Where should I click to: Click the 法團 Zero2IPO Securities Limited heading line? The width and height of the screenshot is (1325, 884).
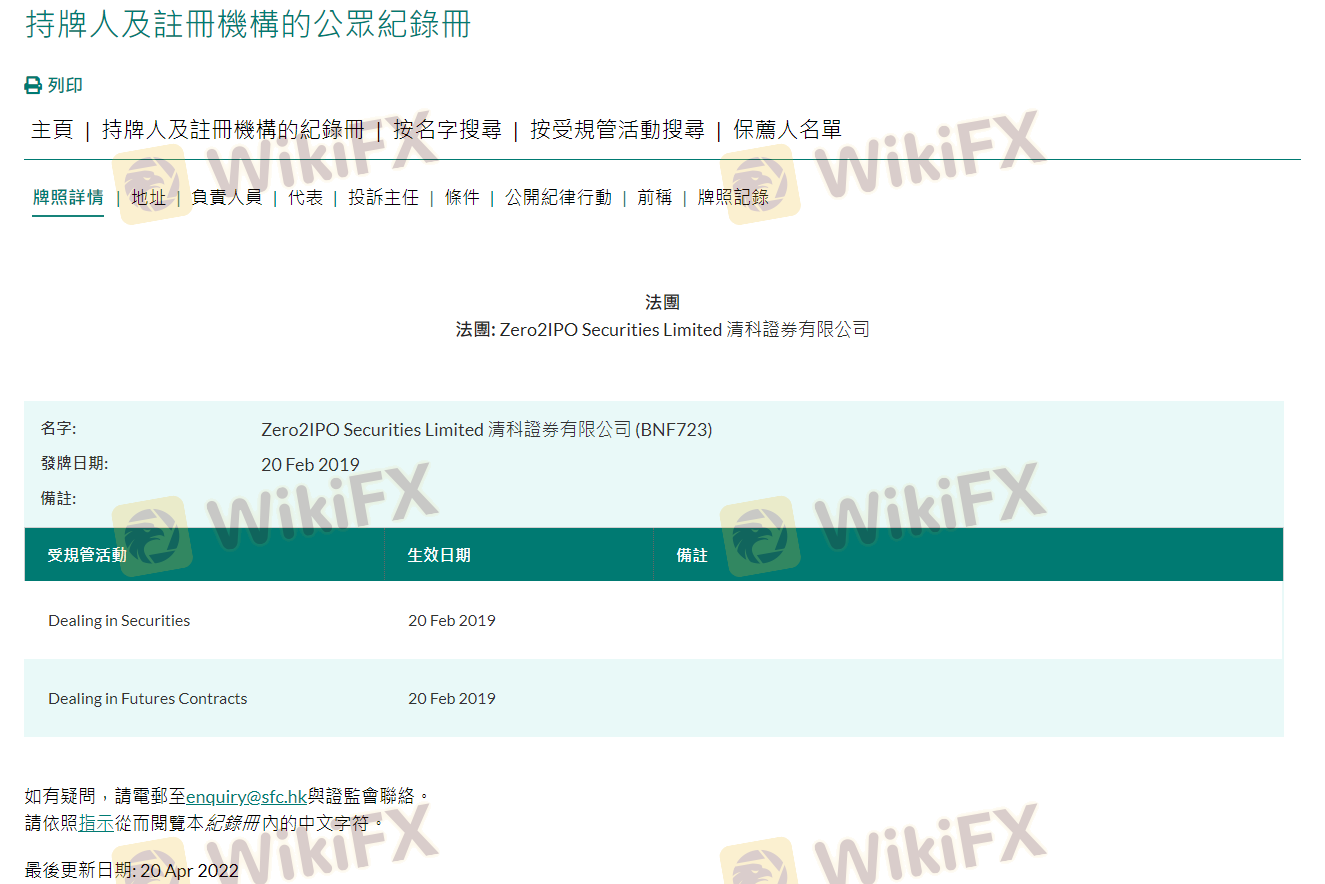pyautogui.click(x=663, y=330)
